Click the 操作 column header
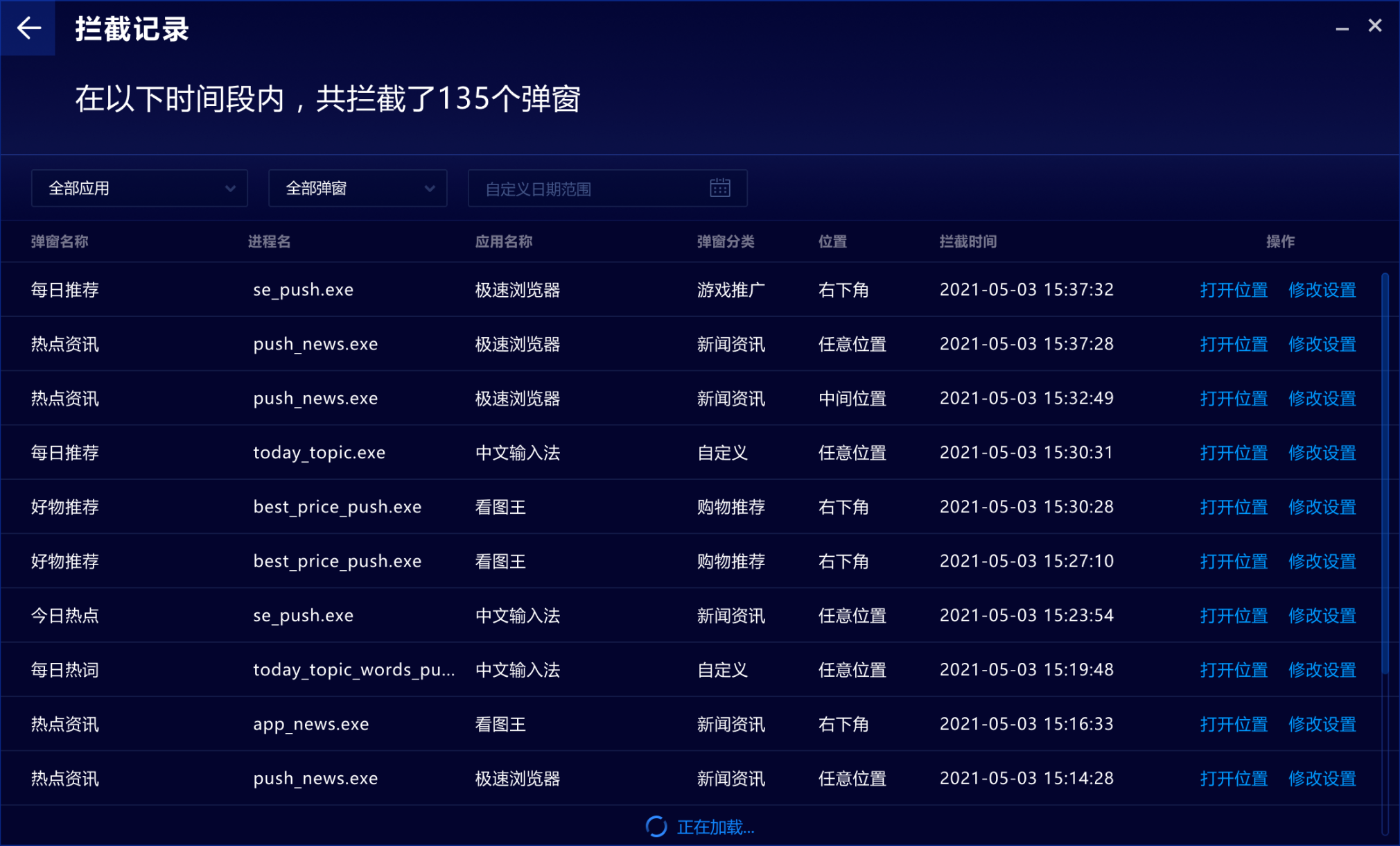1400x846 pixels. [1280, 241]
